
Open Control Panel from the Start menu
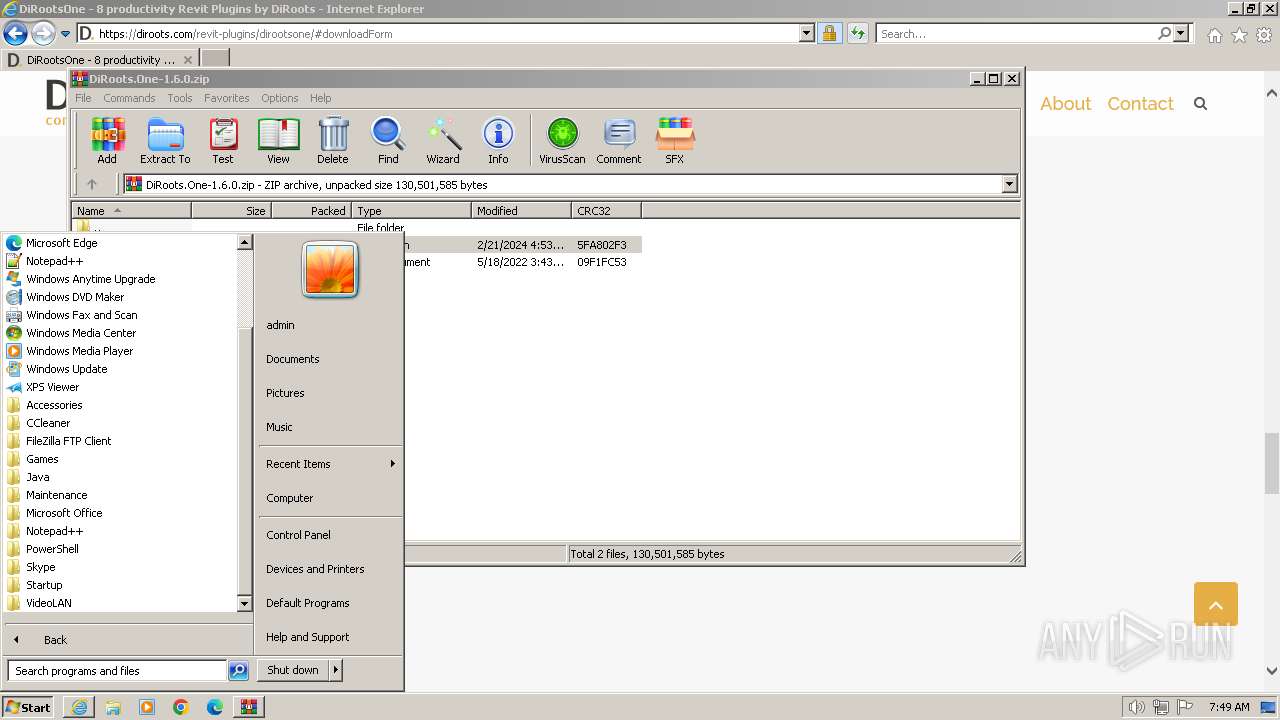click(298, 535)
